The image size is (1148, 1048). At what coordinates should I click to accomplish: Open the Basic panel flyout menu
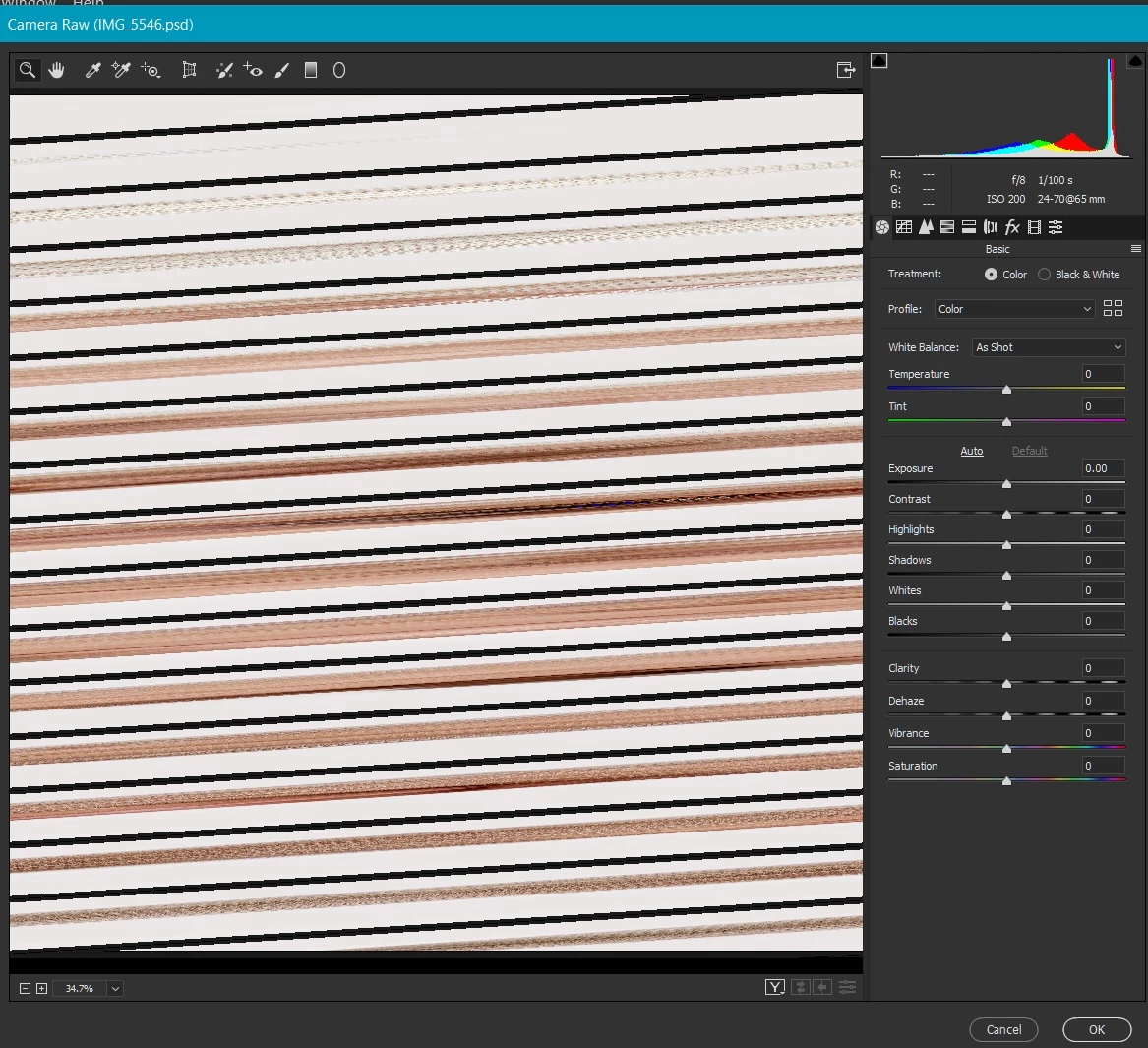pyautogui.click(x=1135, y=249)
